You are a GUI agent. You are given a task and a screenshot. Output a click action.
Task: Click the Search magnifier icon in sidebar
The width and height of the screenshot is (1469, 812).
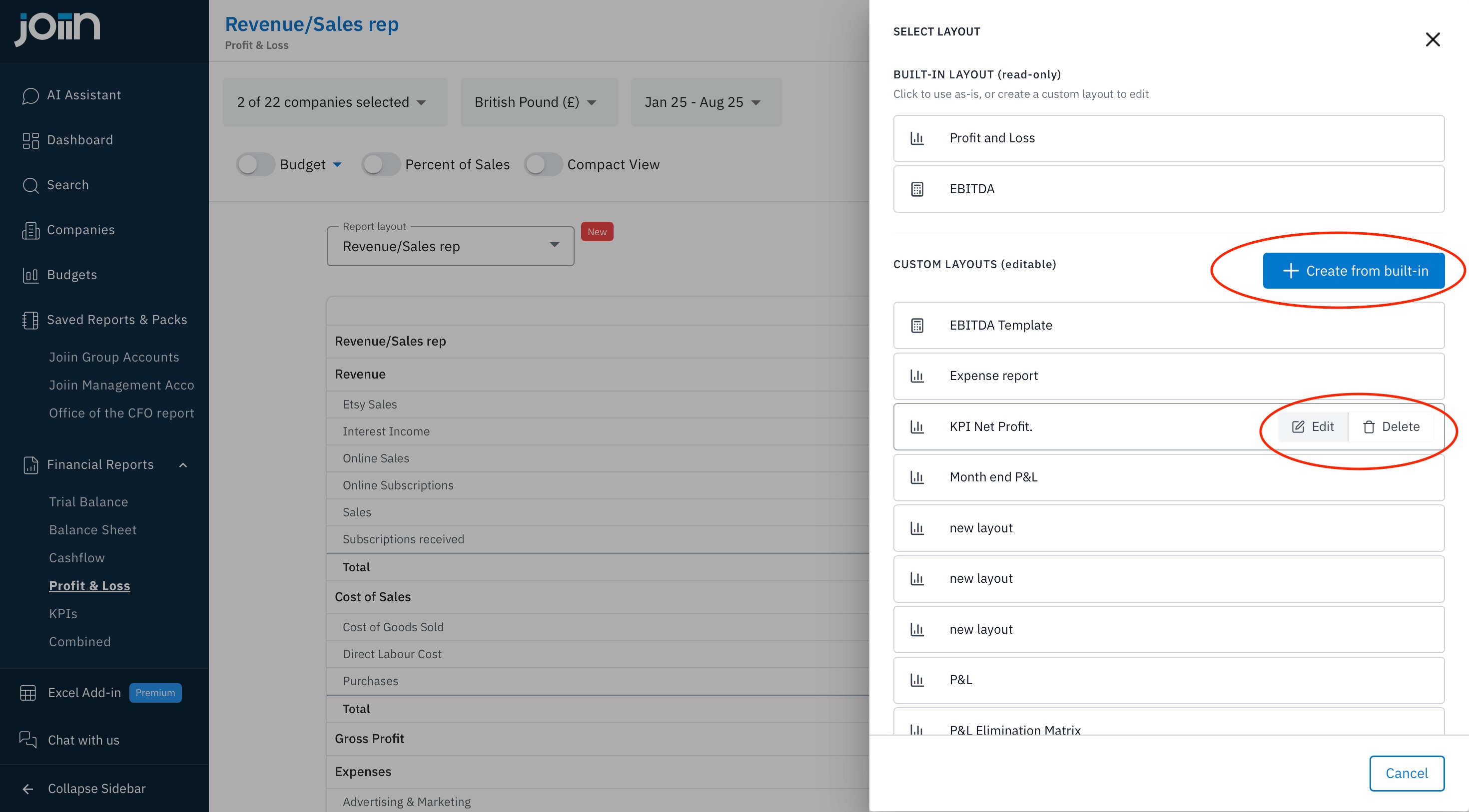[30, 185]
